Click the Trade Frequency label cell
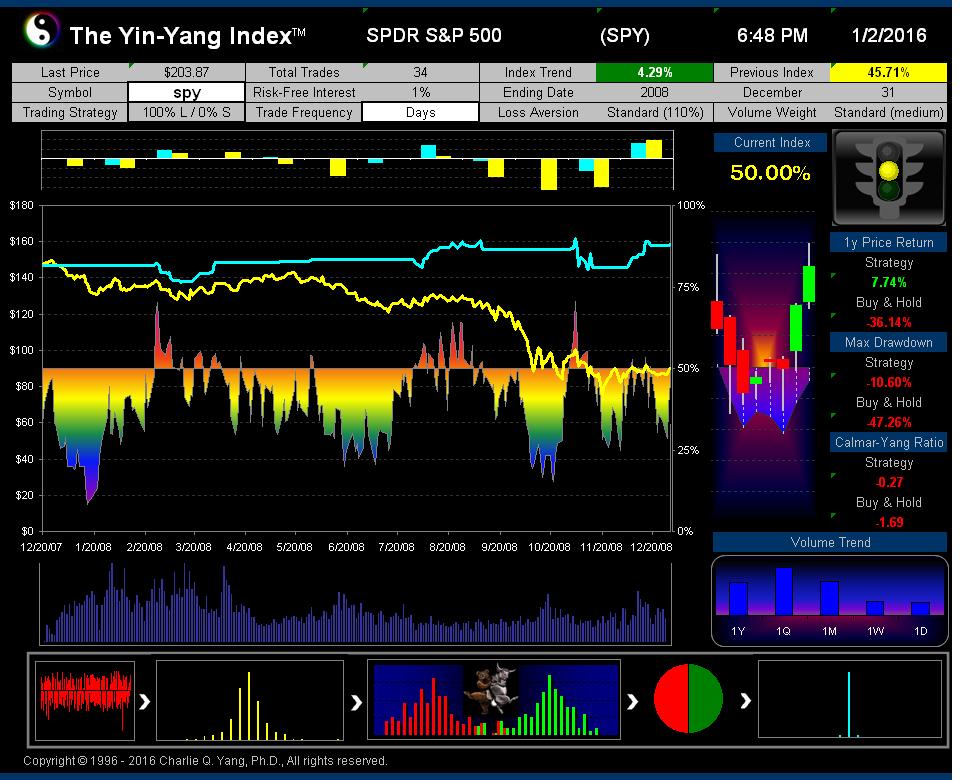 (x=304, y=113)
